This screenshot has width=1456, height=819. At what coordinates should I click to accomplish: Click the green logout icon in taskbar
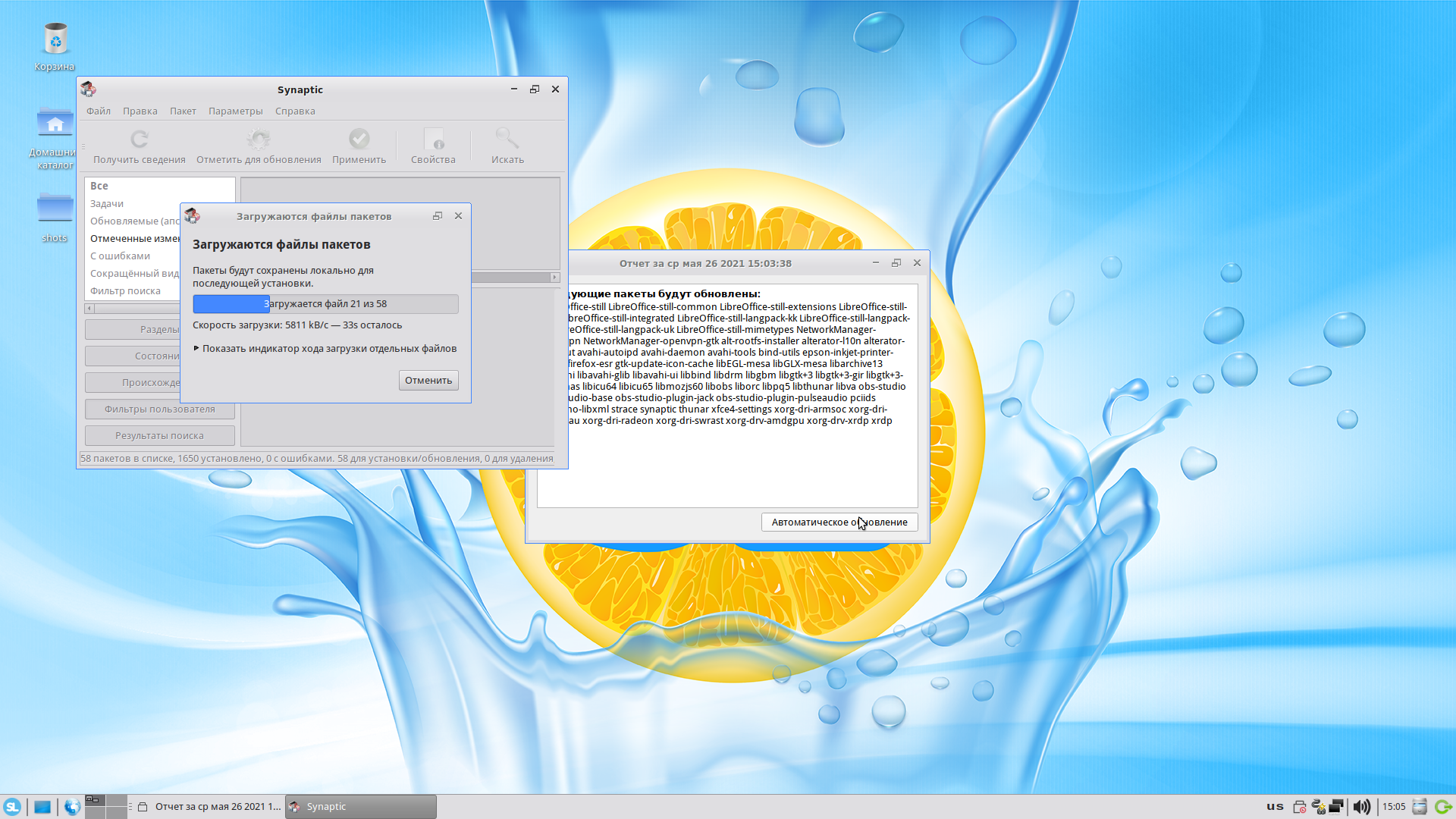point(1443,807)
